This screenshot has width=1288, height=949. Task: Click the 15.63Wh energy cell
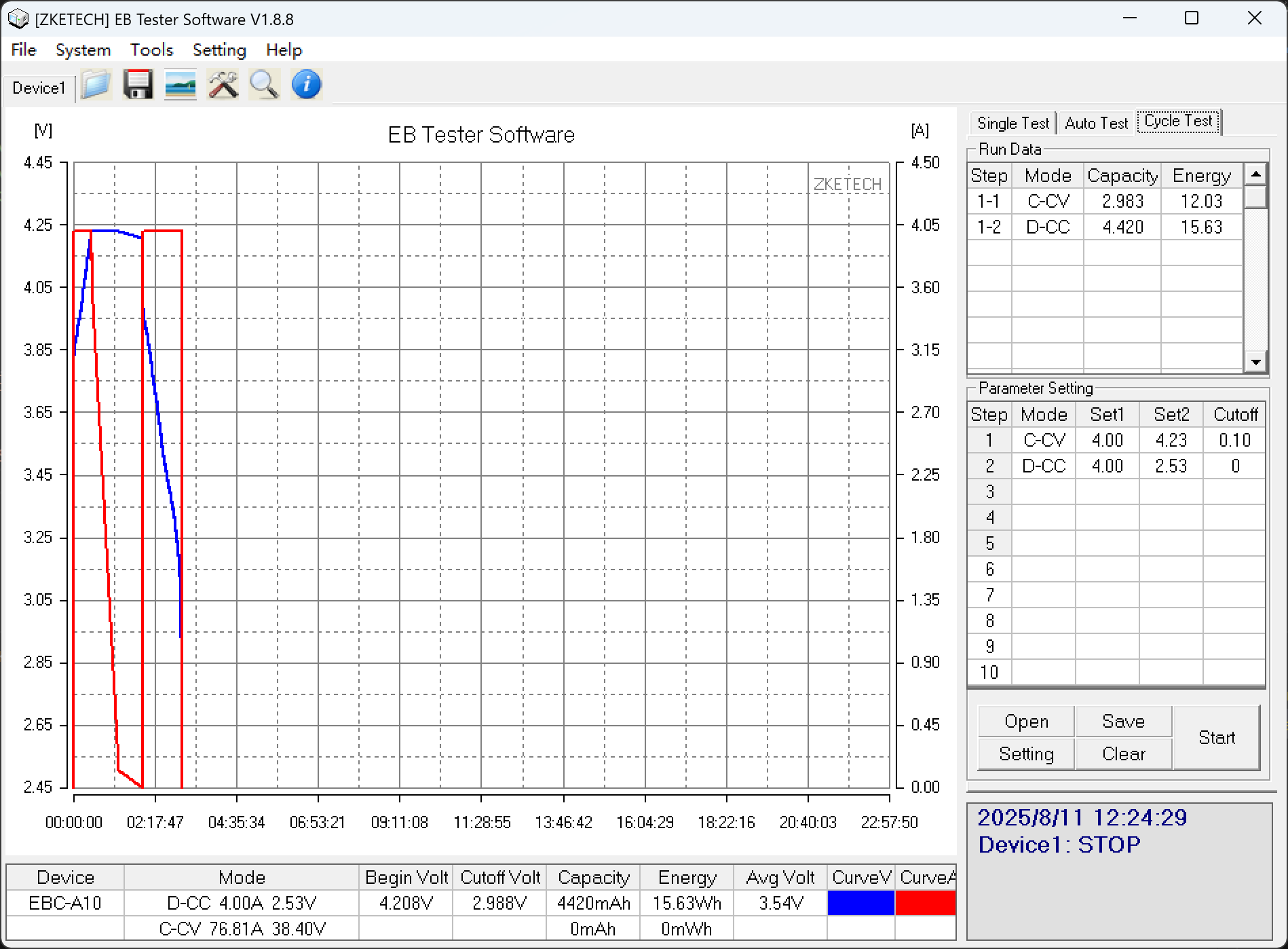[687, 904]
